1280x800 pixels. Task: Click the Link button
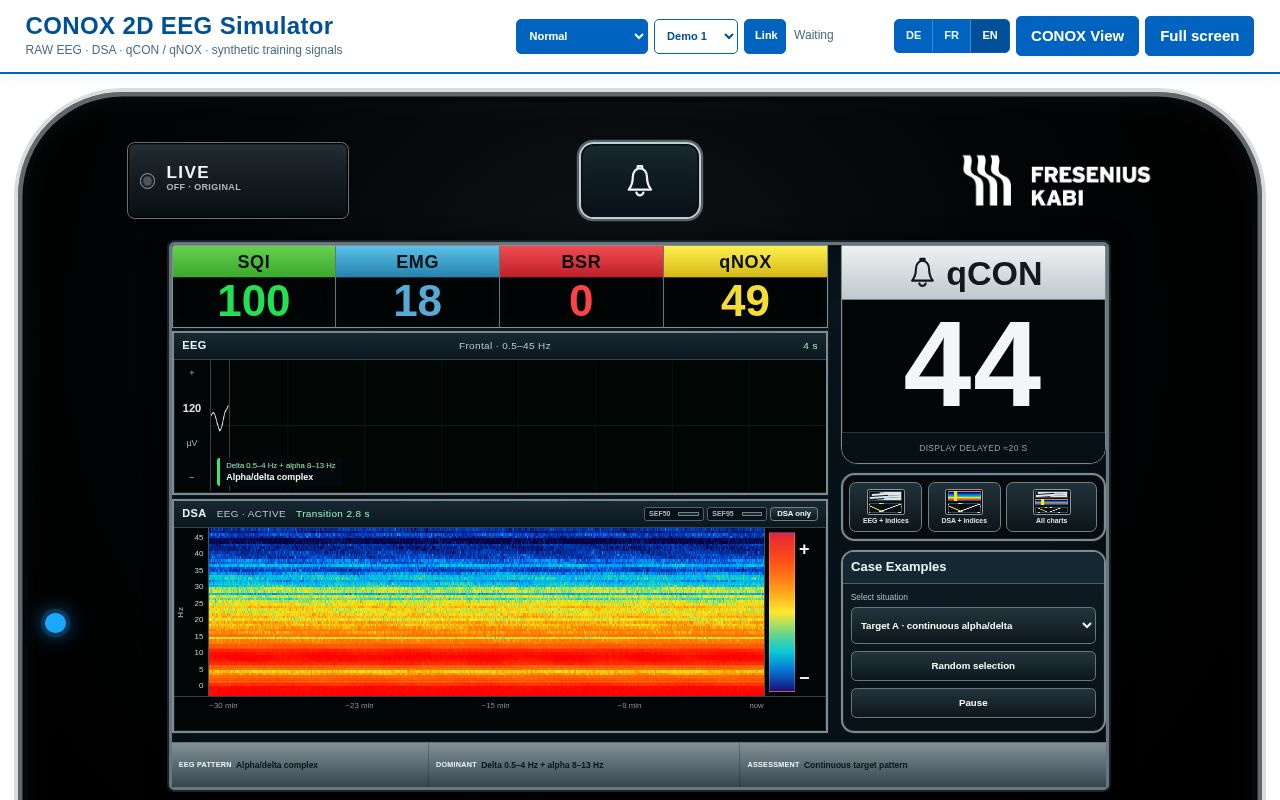(765, 36)
